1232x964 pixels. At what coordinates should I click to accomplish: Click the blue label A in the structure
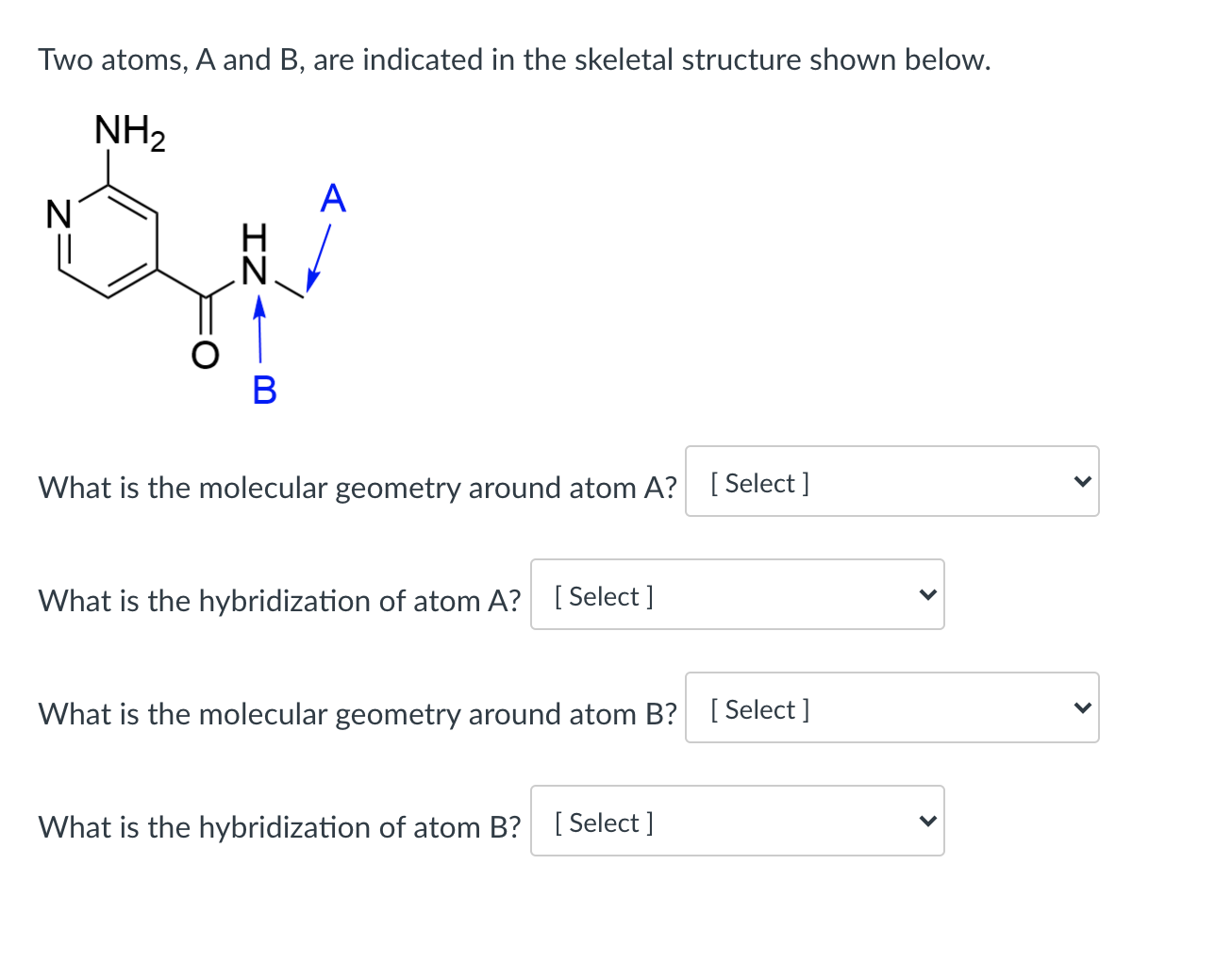click(334, 197)
